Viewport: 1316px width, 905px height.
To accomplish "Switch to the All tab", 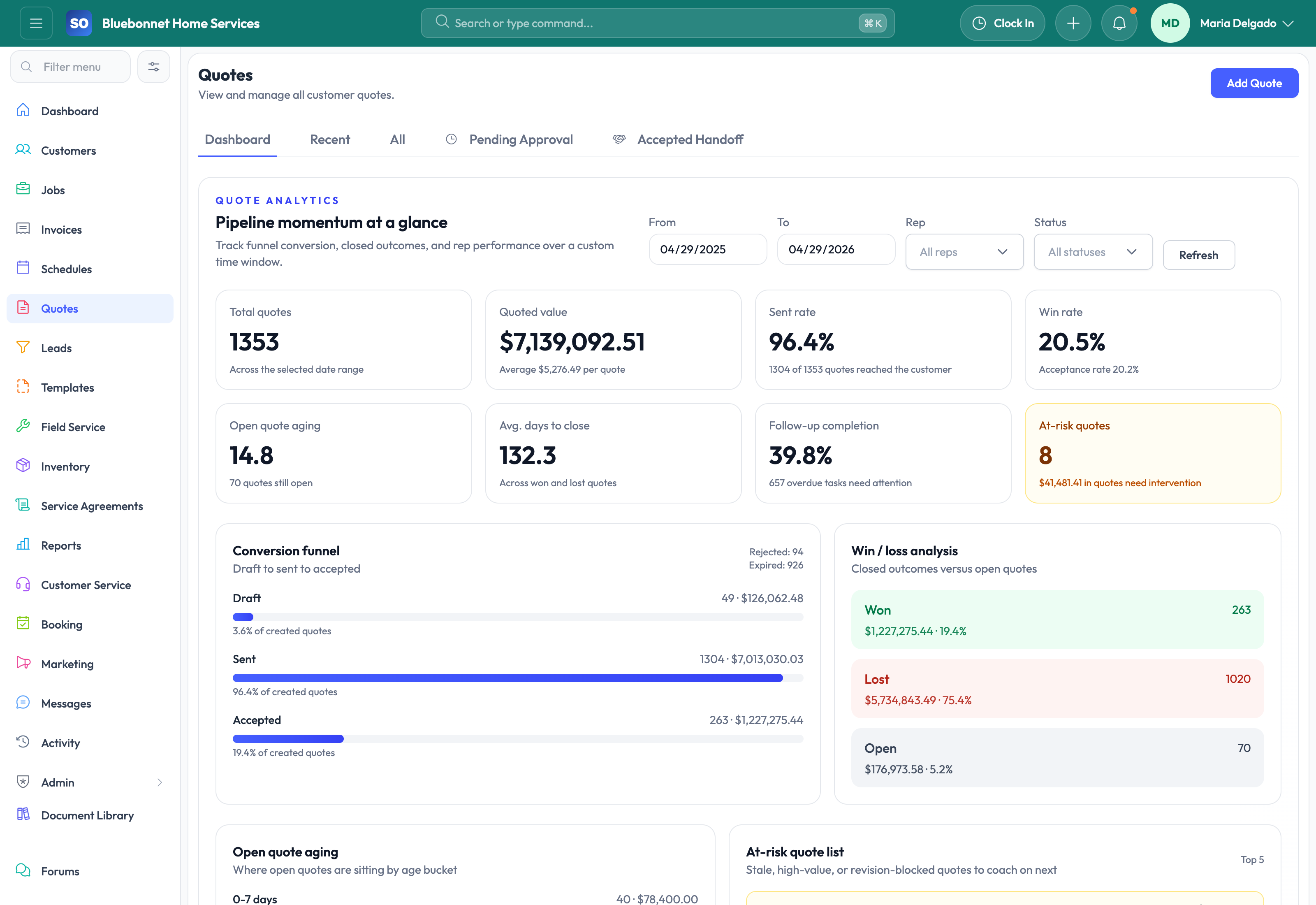I will [397, 139].
